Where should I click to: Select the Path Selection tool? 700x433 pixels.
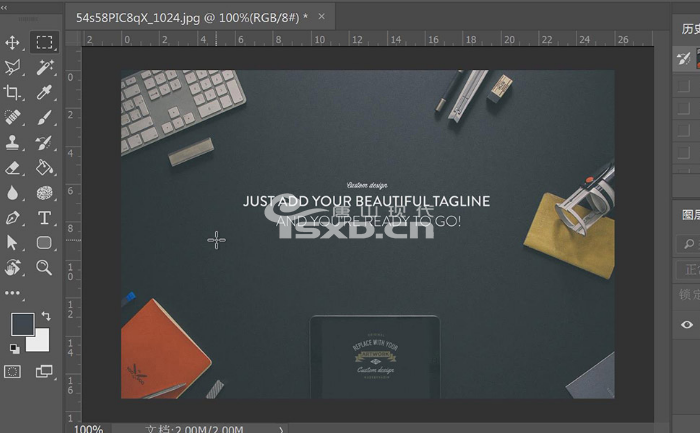point(12,243)
